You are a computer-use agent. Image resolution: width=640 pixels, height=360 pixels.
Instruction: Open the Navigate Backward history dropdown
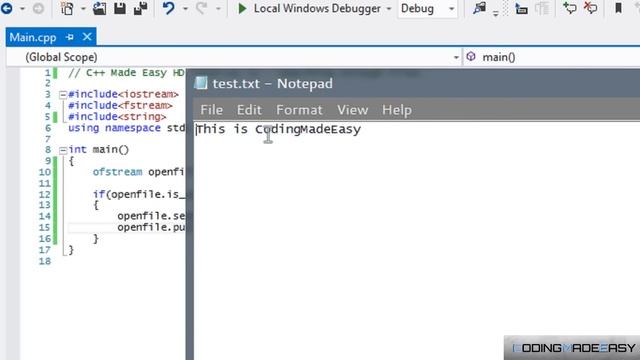click(22, 9)
